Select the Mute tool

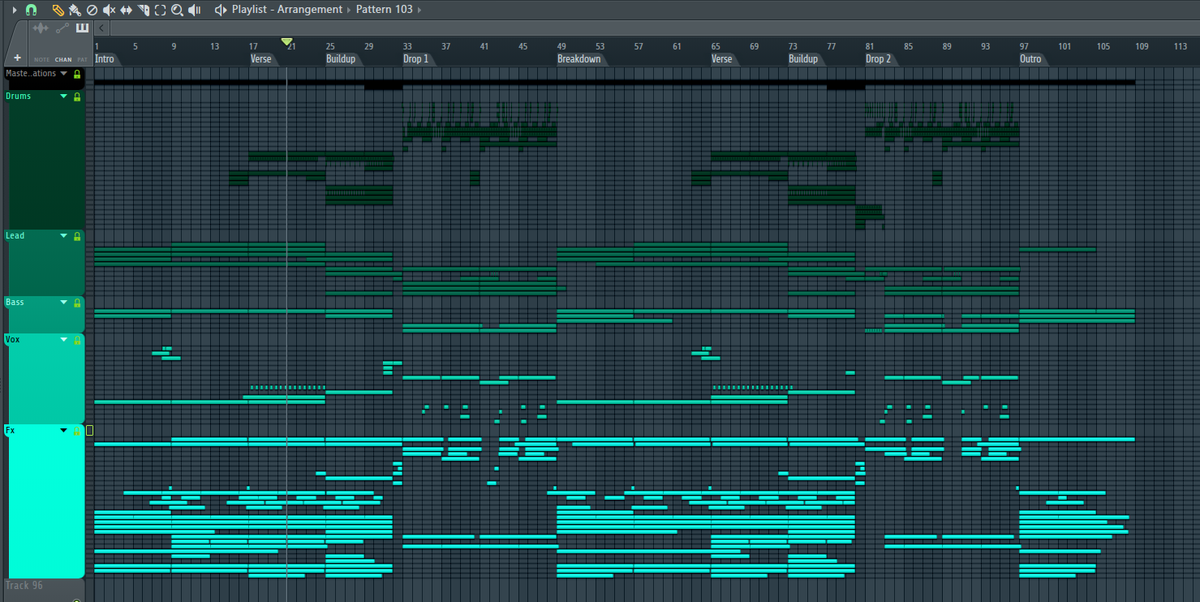(x=109, y=10)
